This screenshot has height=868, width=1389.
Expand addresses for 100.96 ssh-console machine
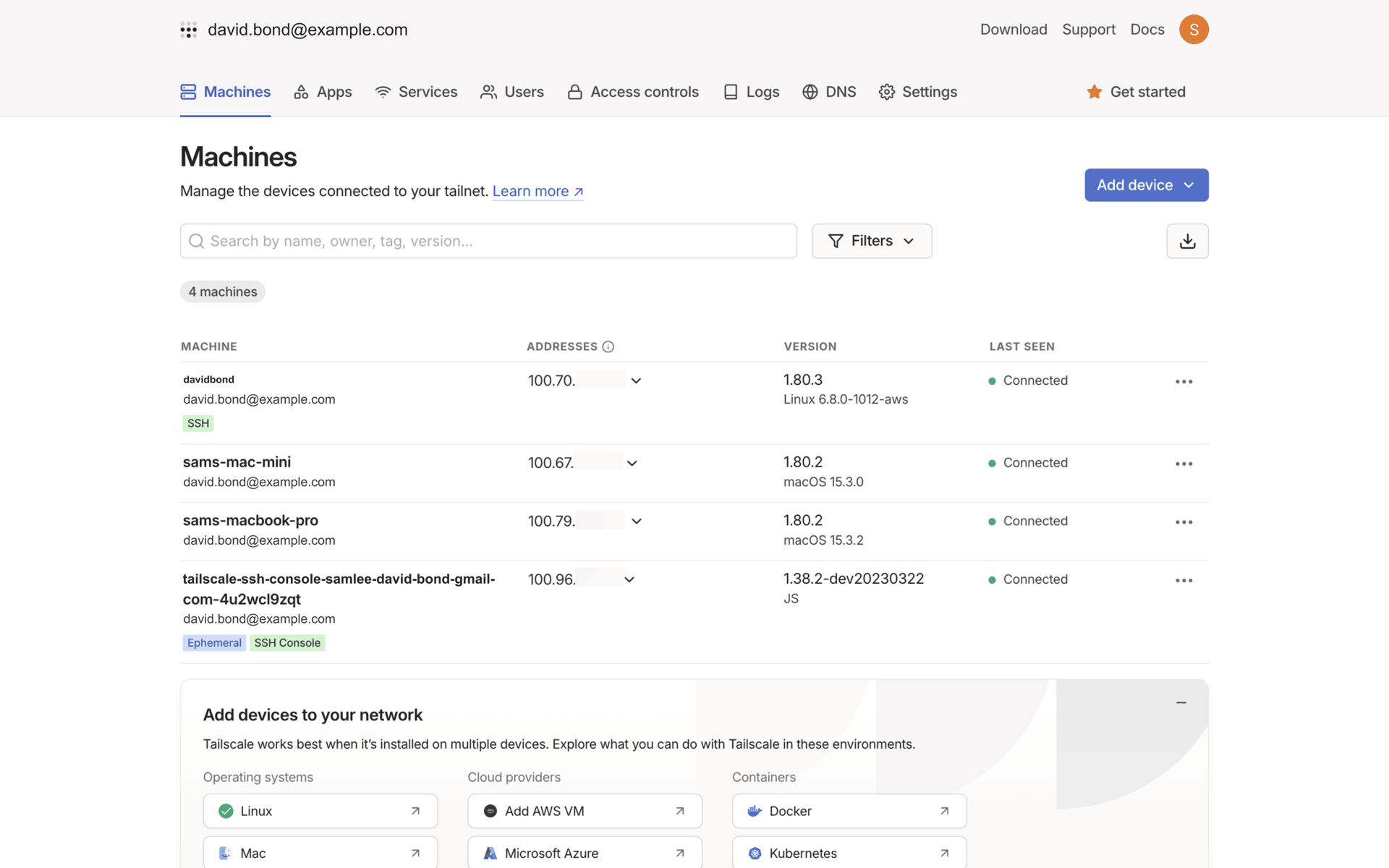coord(629,579)
